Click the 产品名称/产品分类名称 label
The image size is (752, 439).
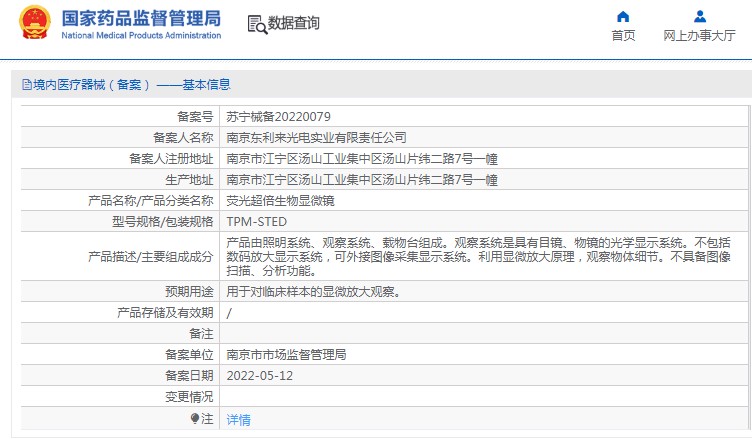151,201
